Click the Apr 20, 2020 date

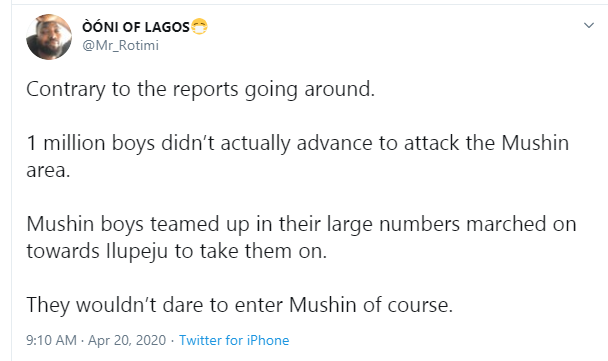tap(127, 340)
